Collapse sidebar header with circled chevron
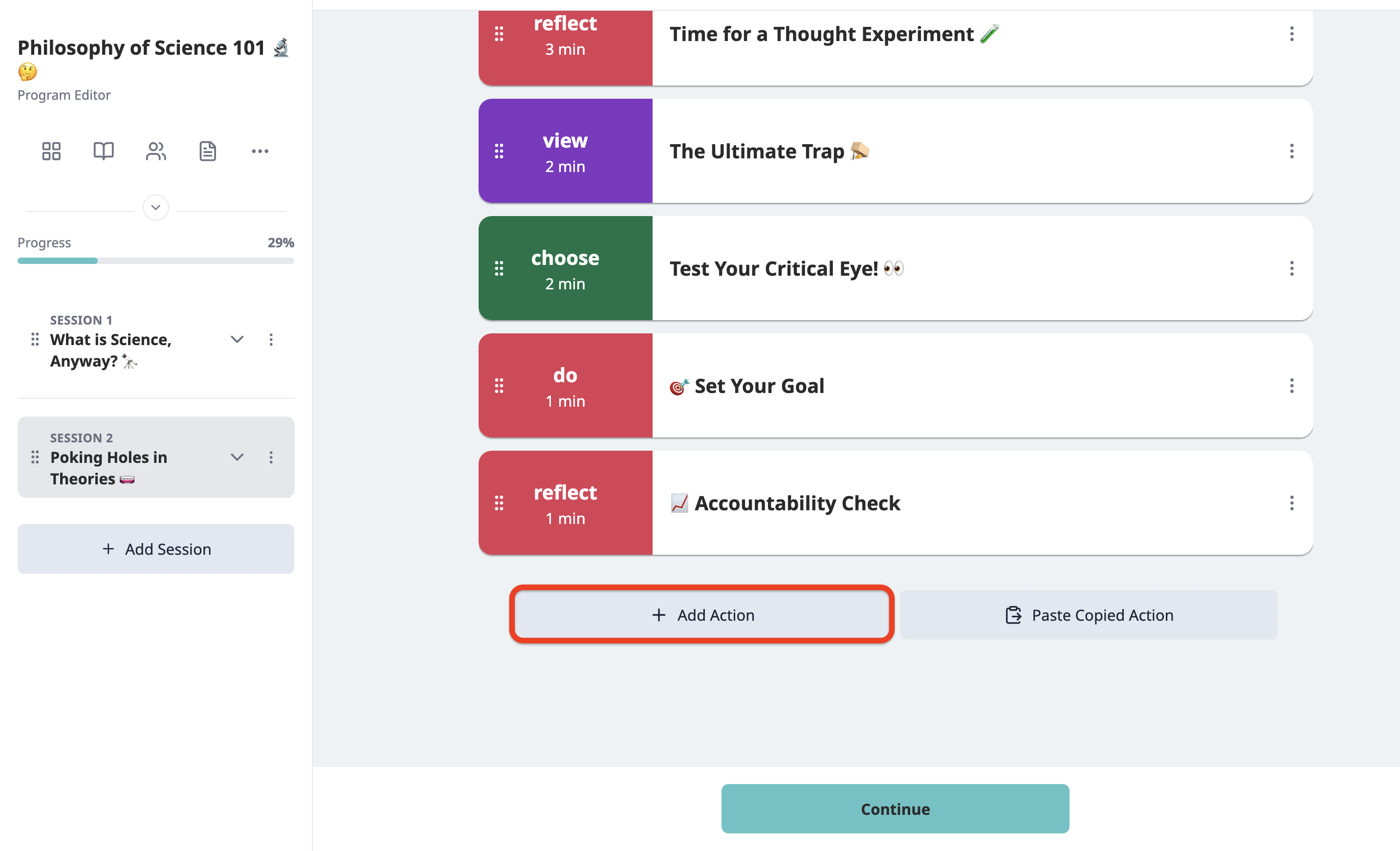Screen dimensions: 1400x851 tap(155, 207)
